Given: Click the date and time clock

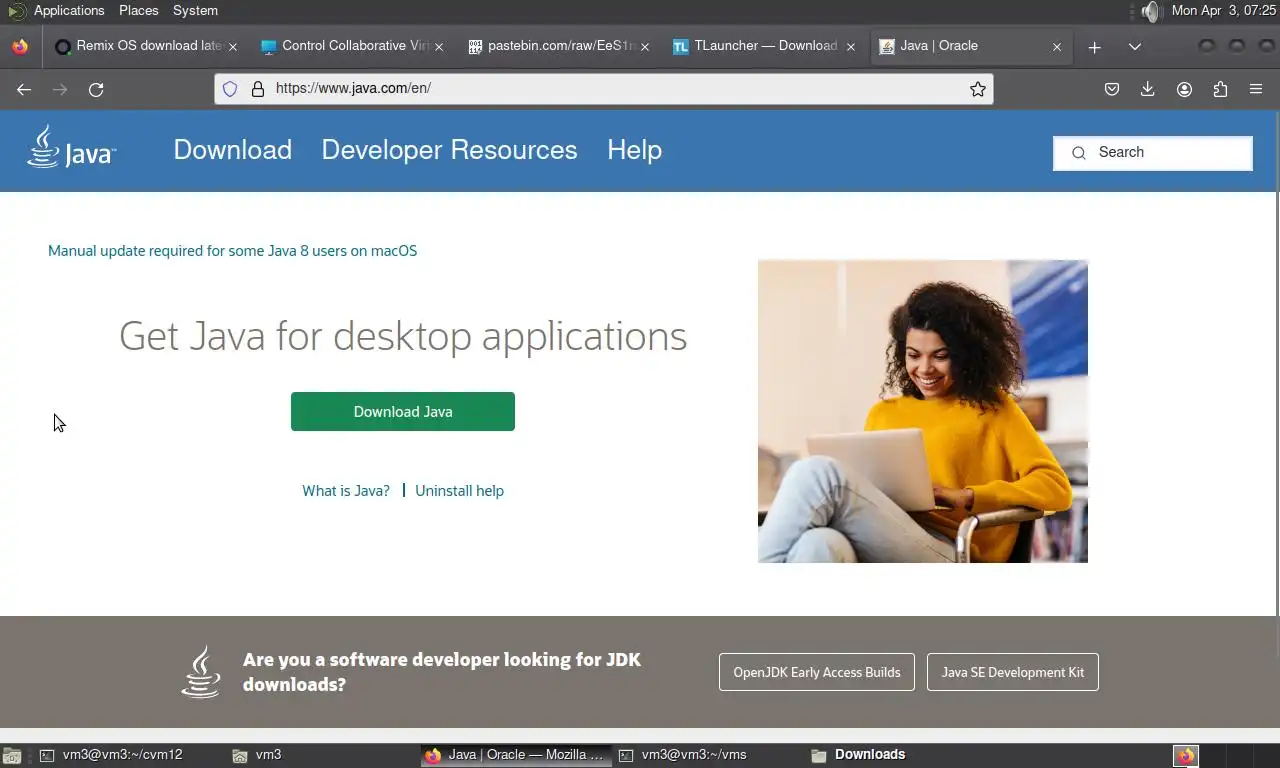Looking at the screenshot, I should click(1224, 10).
